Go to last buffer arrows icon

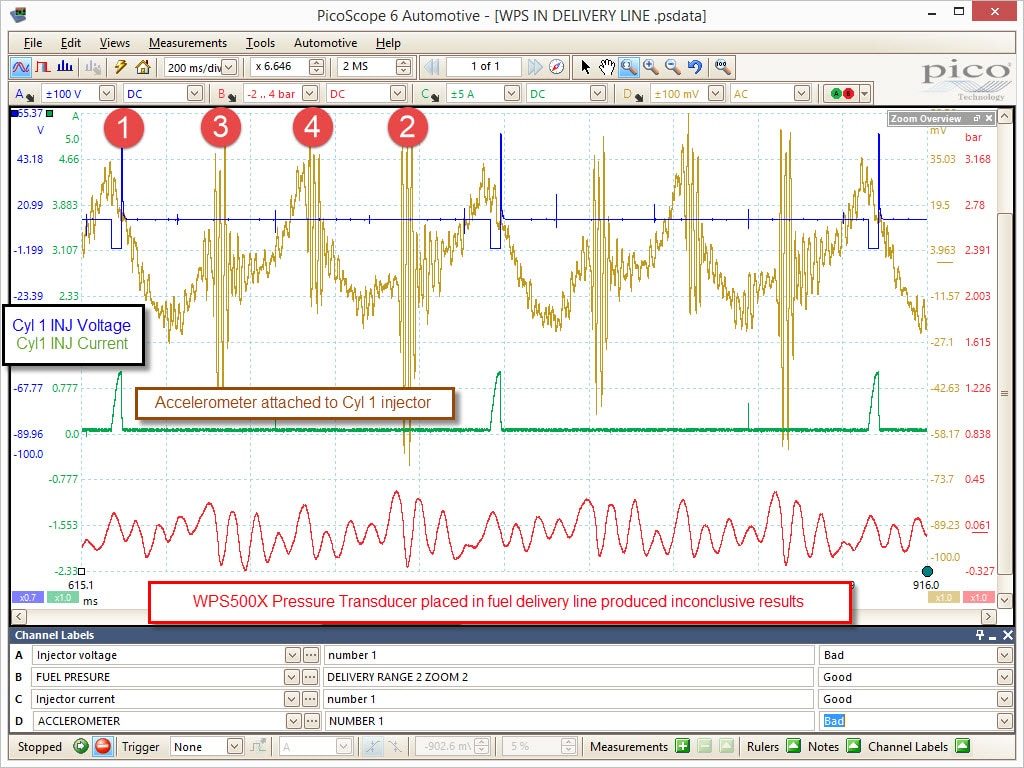click(535, 67)
